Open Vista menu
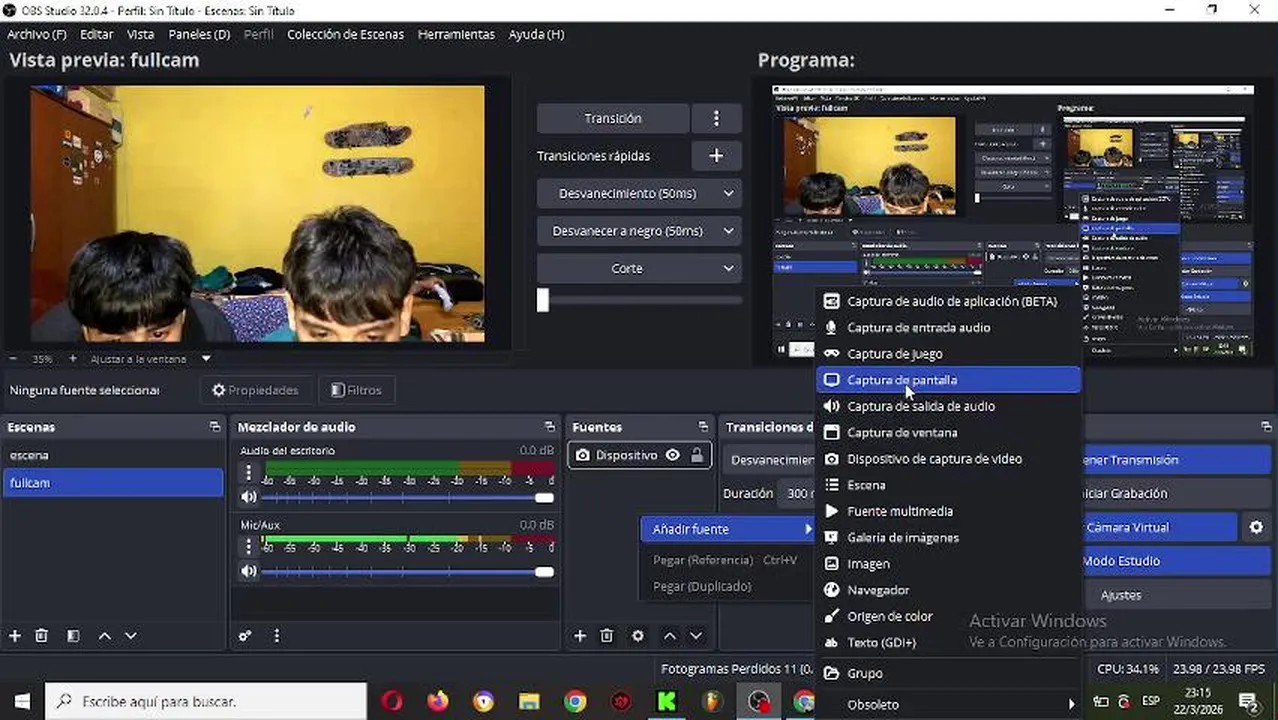Image resolution: width=1278 pixels, height=720 pixels. tap(140, 34)
